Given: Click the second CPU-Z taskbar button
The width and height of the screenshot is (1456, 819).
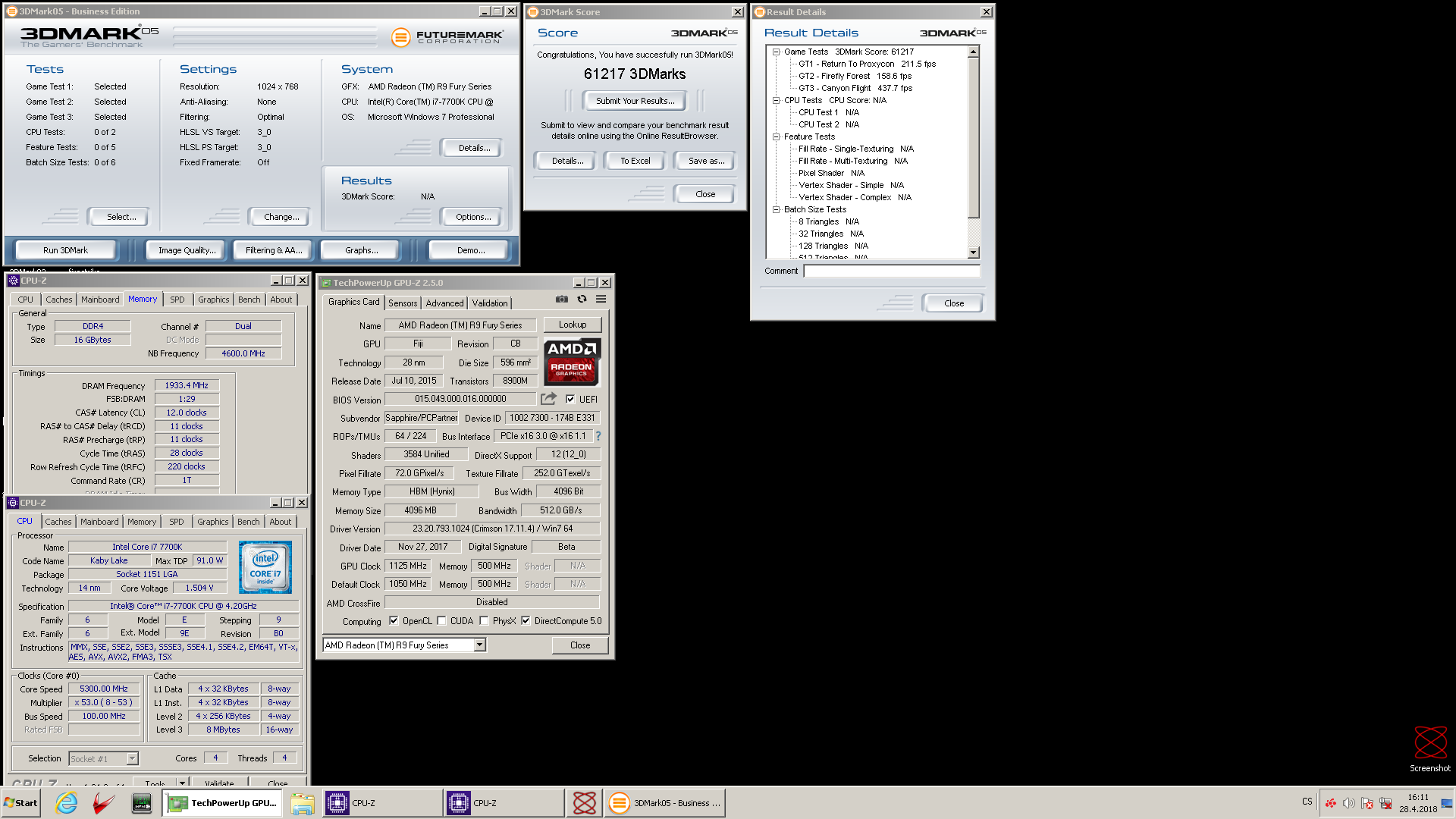Looking at the screenshot, I should click(504, 803).
